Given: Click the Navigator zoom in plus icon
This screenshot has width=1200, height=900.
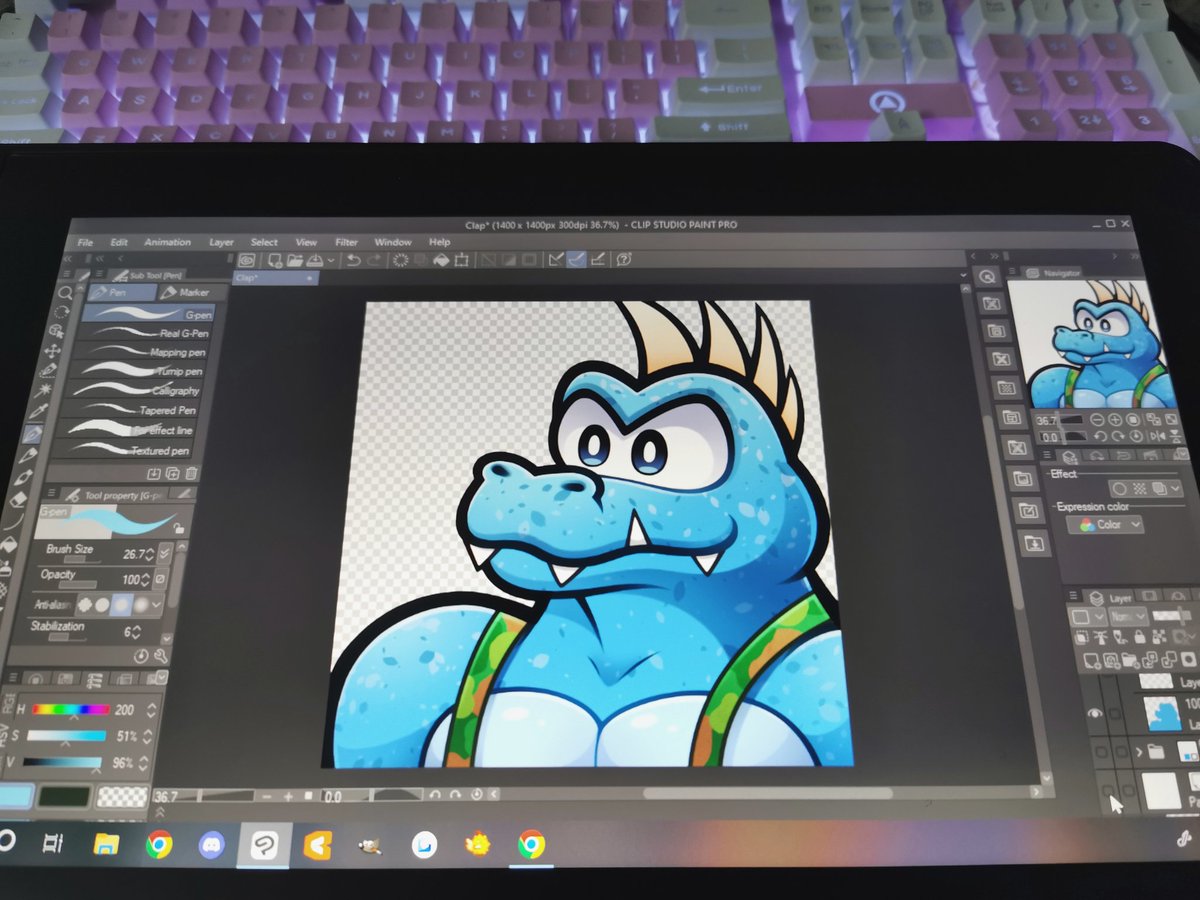Looking at the screenshot, I should tap(1116, 420).
